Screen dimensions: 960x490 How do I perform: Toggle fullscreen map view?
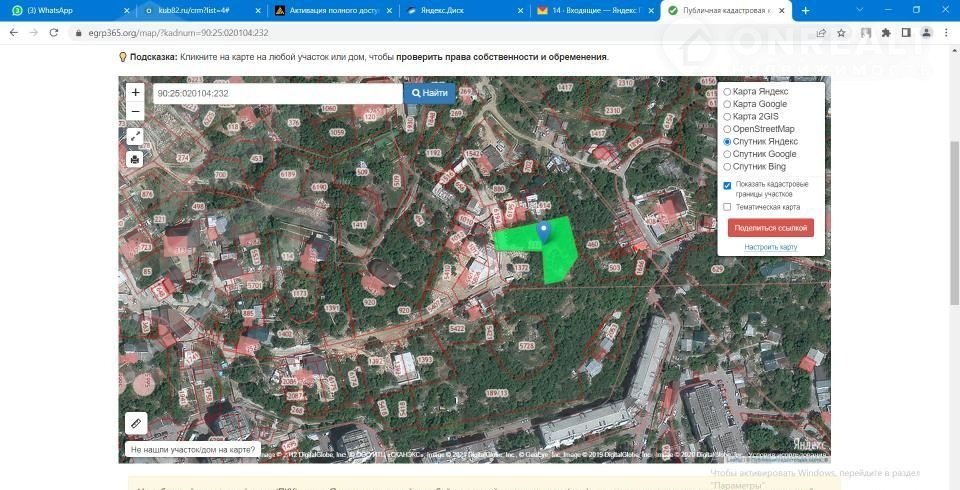(135, 136)
